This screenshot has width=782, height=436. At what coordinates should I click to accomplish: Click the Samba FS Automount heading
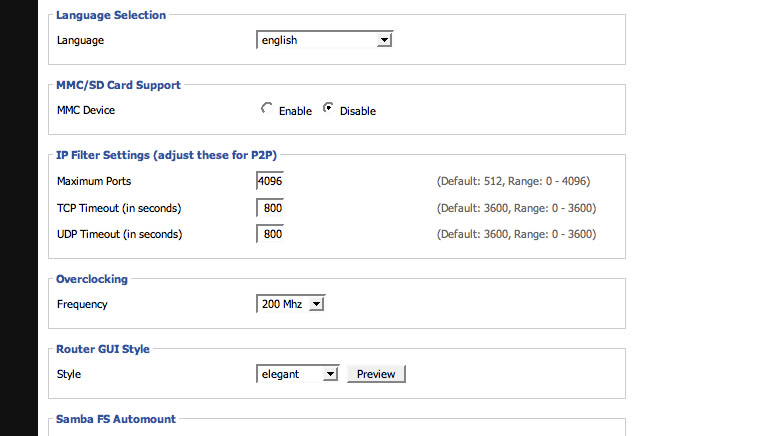click(x=116, y=419)
